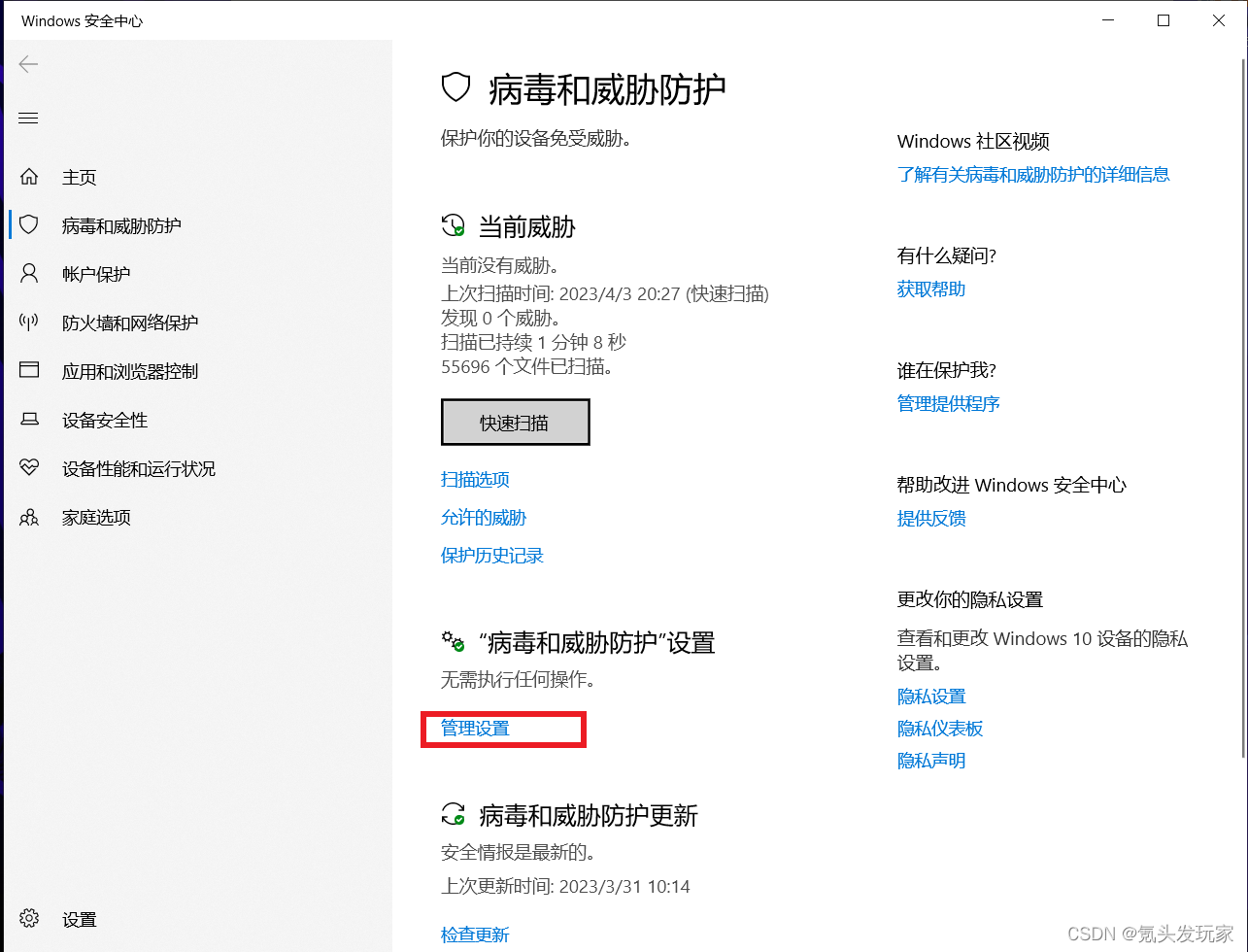Open 隐私声明 link
The height and width of the screenshot is (952, 1248).
tap(931, 761)
